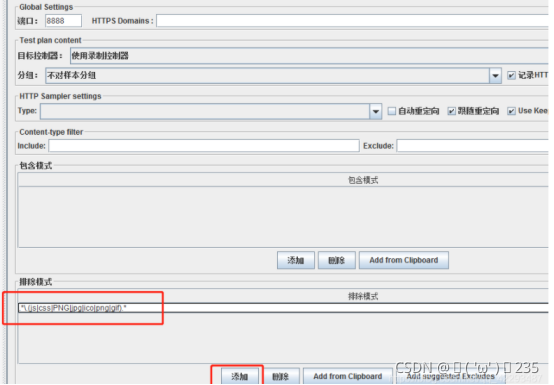Enable the 自动重定向 checkbox
The width and height of the screenshot is (554, 385).
[392, 111]
